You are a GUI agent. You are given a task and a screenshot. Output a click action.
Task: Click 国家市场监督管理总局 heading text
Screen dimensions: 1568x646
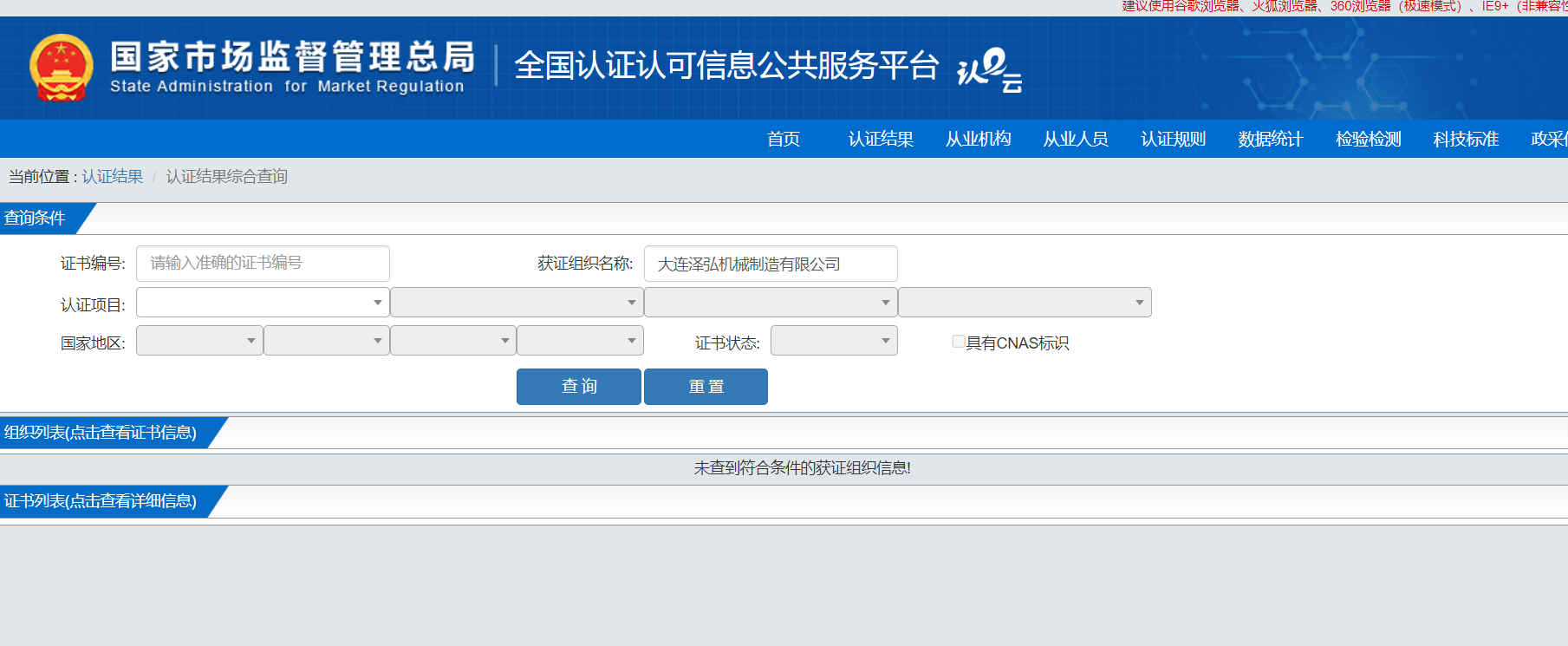pyautogui.click(x=293, y=57)
